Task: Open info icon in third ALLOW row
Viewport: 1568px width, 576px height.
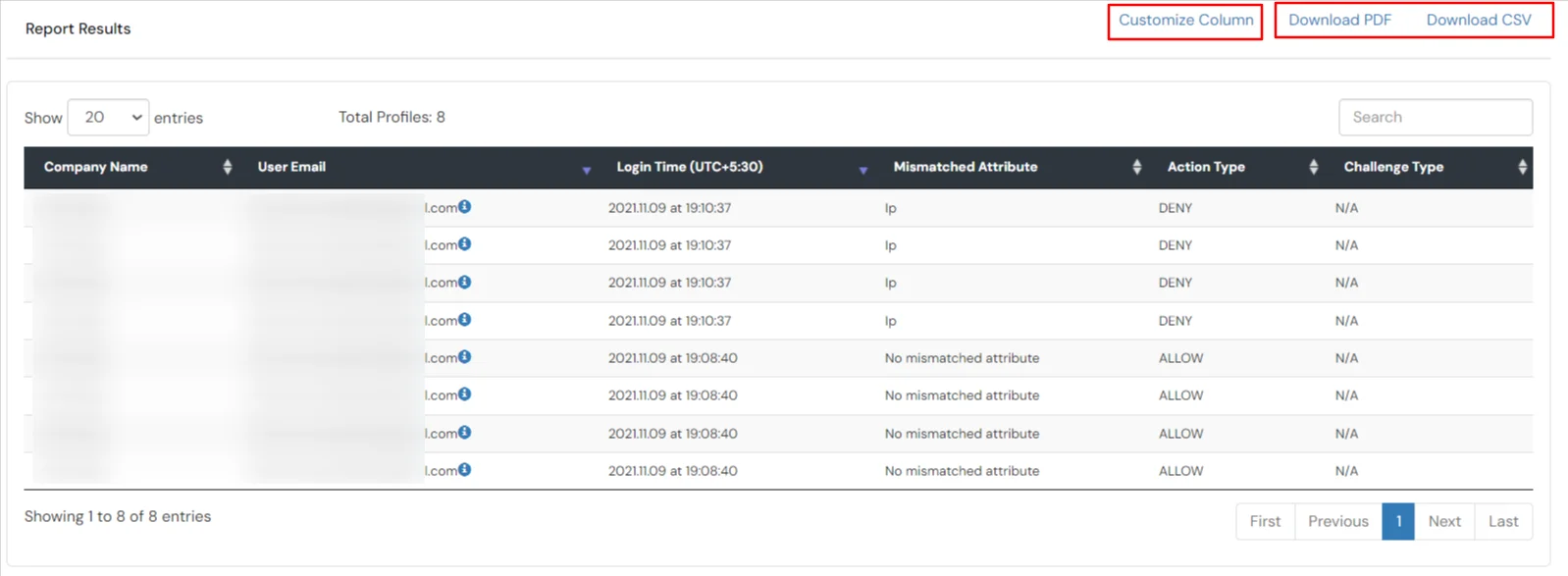Action: click(x=465, y=432)
